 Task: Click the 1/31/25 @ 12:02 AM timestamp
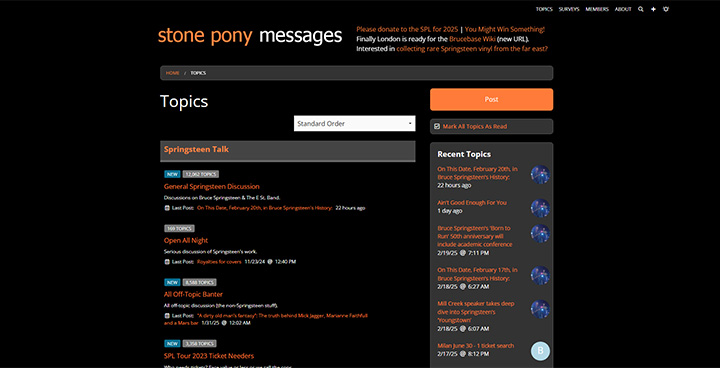(226, 323)
